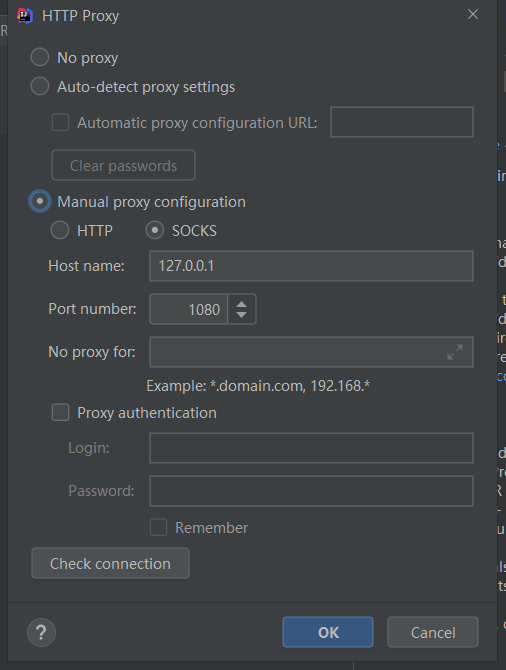Click the Clear passwords button
Viewport: 506px width, 670px height.
tap(124, 165)
